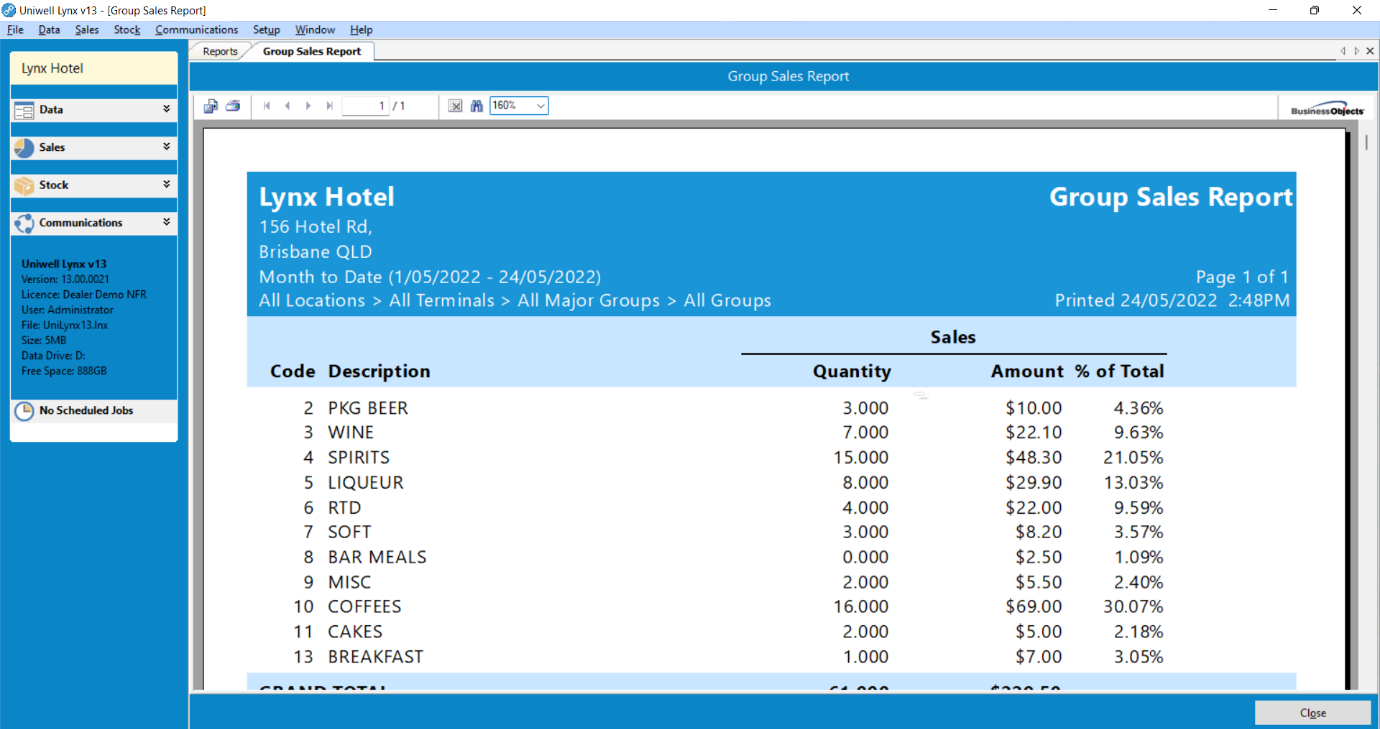Click the Print Report printer icon

233,106
